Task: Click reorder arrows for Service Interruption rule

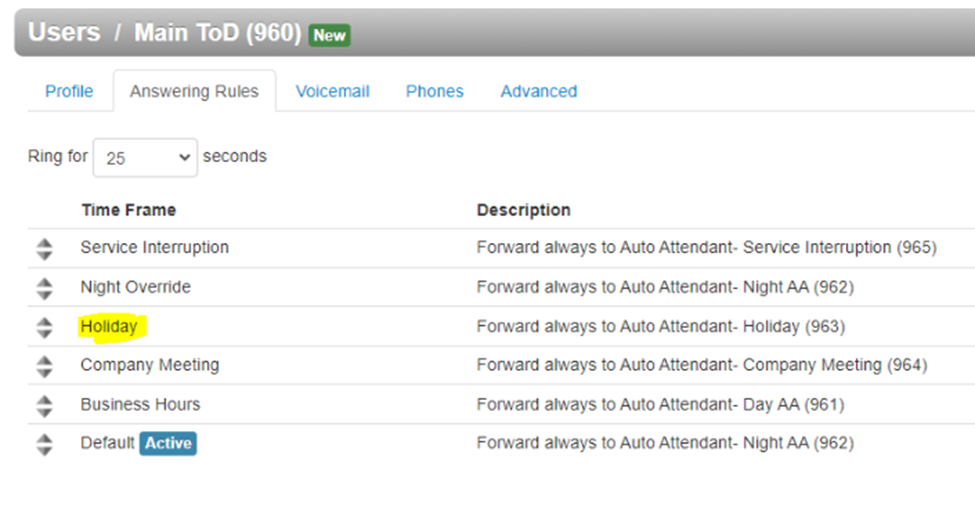Action: click(44, 249)
